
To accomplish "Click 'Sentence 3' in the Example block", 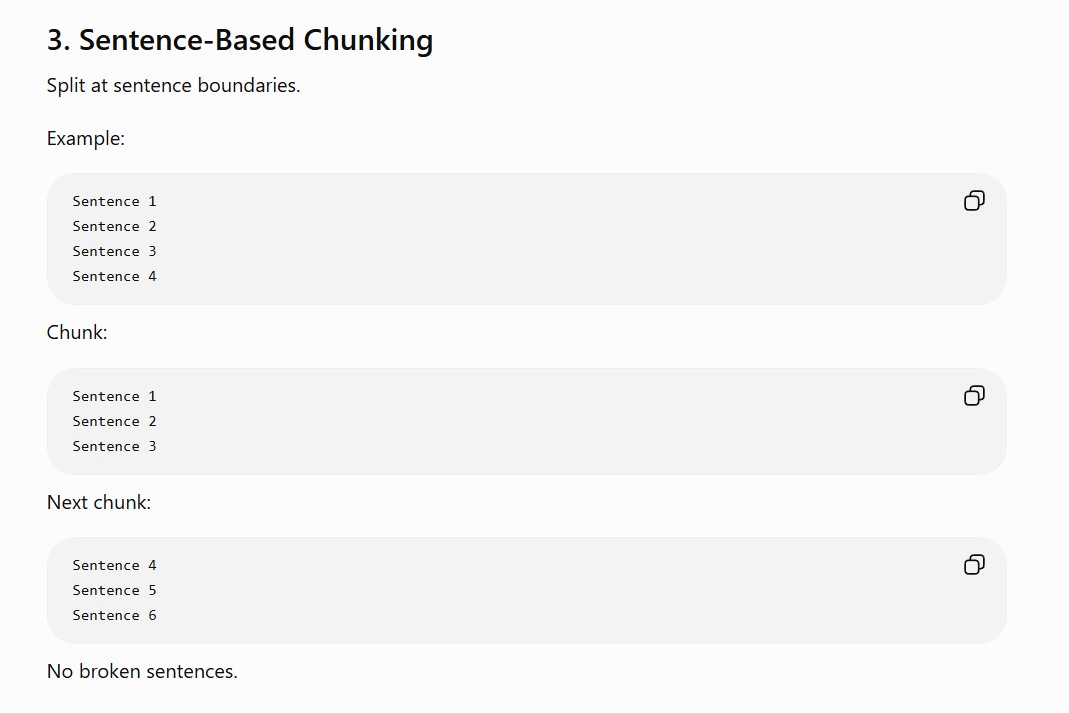I will pyautogui.click(x=115, y=252).
